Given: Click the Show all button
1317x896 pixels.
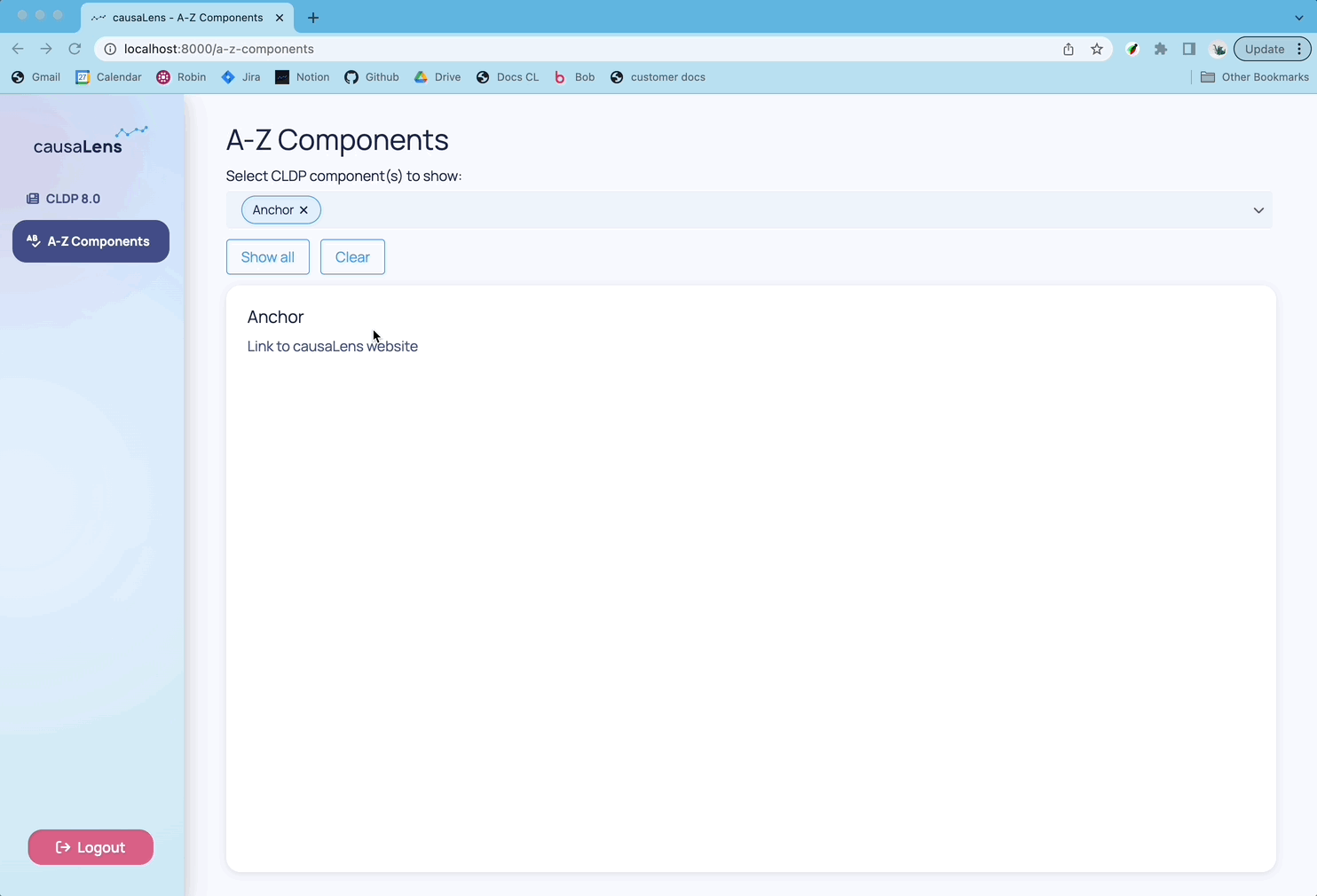Looking at the screenshot, I should tap(268, 257).
